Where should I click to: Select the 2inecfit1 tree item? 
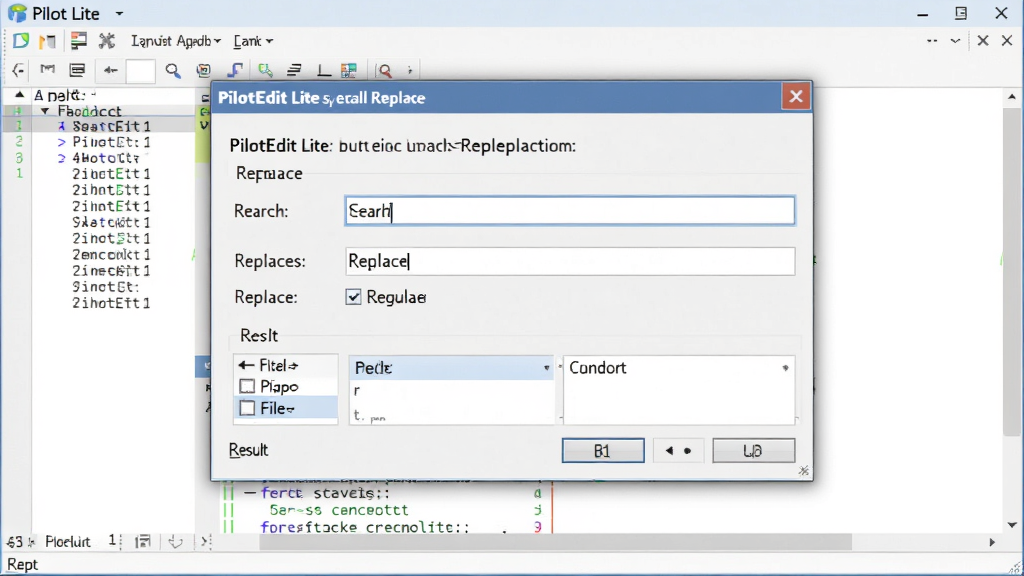click(111, 270)
